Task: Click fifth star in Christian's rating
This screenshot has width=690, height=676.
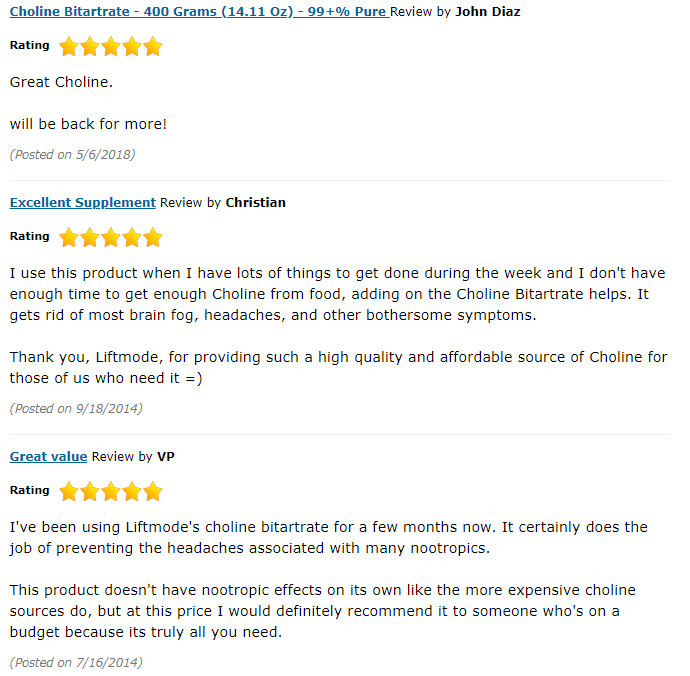Action: point(153,237)
